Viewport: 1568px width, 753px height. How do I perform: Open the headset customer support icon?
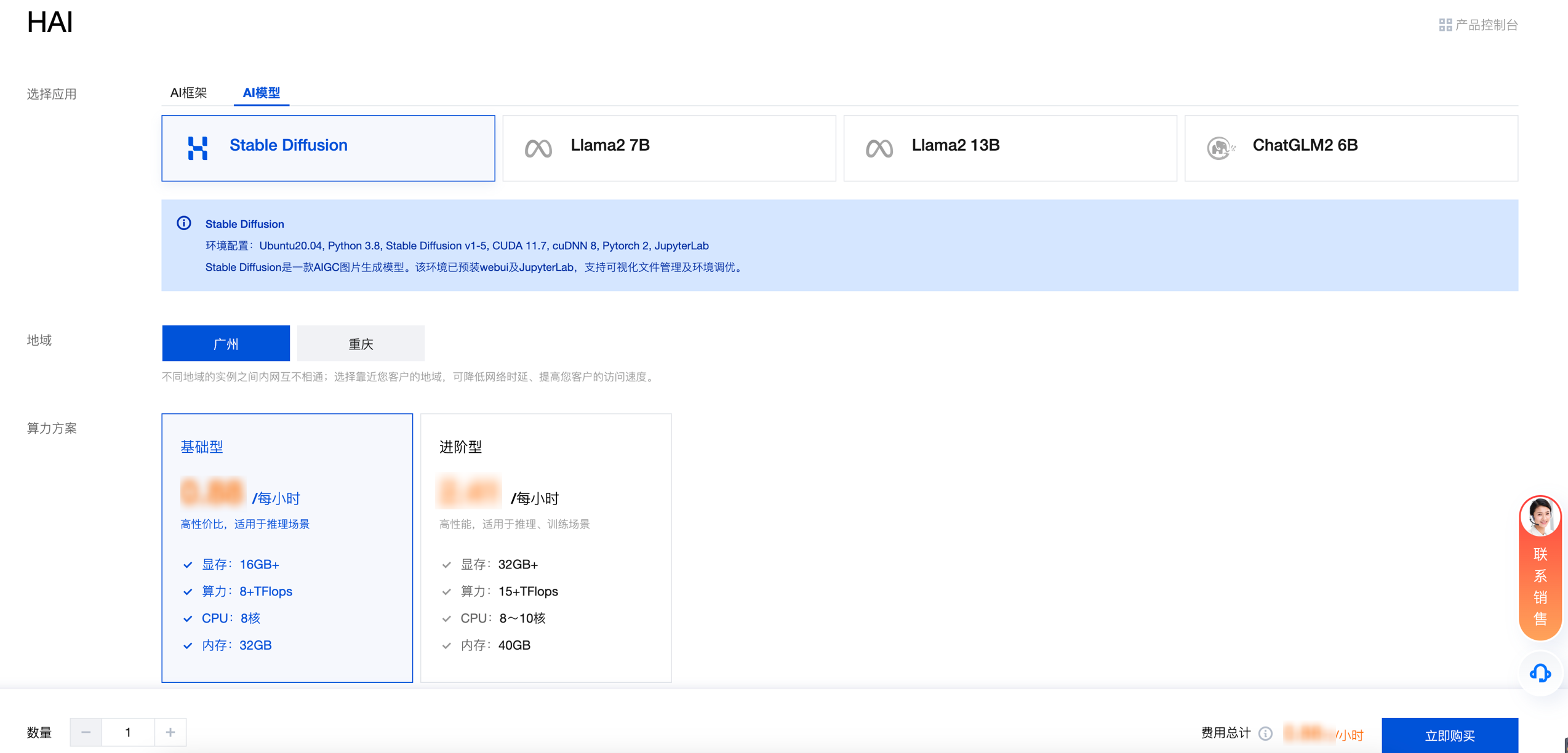[x=1540, y=674]
